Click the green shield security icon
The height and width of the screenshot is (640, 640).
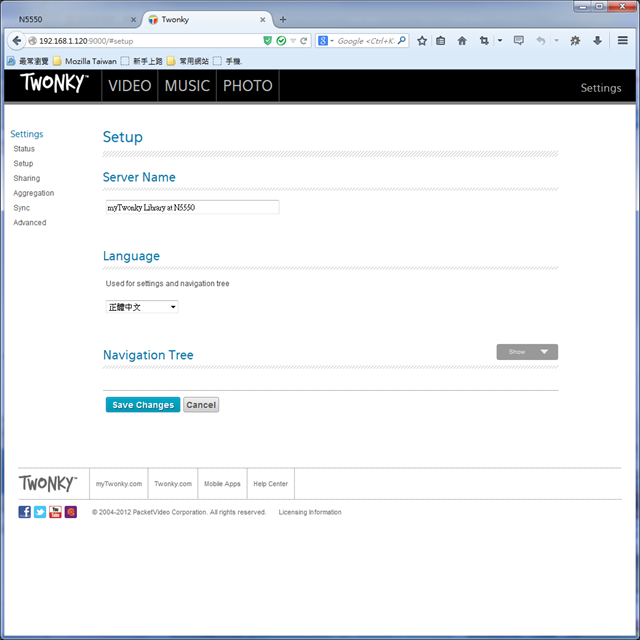[267, 40]
